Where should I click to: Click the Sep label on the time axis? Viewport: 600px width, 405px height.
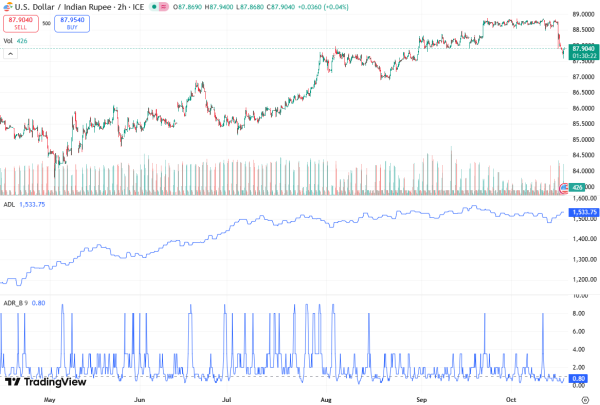pos(421,398)
